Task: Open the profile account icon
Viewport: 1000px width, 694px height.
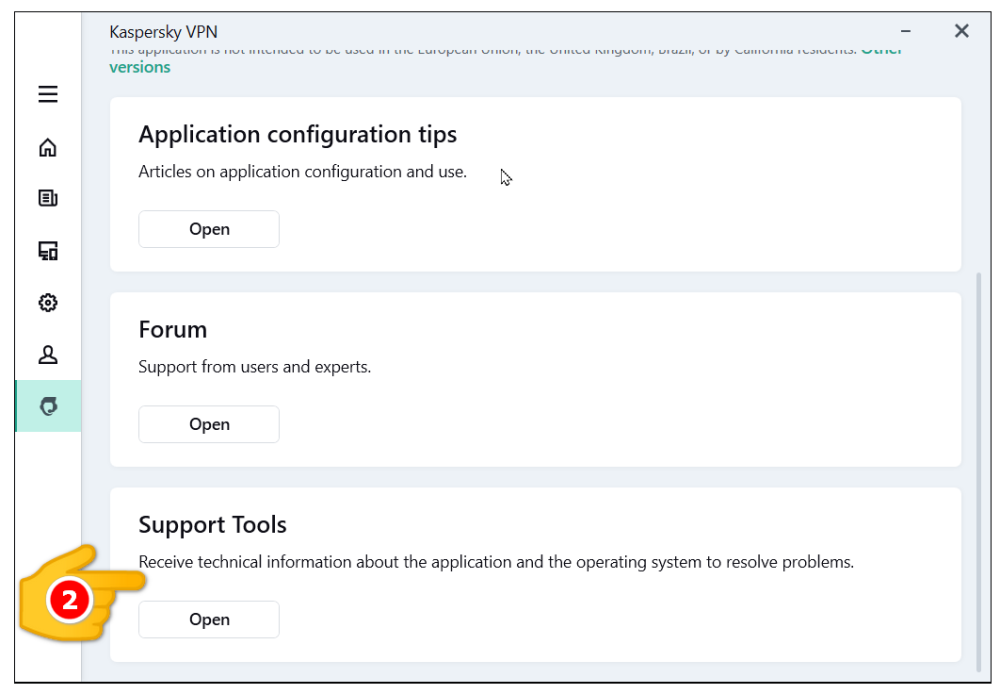Action: click(48, 354)
